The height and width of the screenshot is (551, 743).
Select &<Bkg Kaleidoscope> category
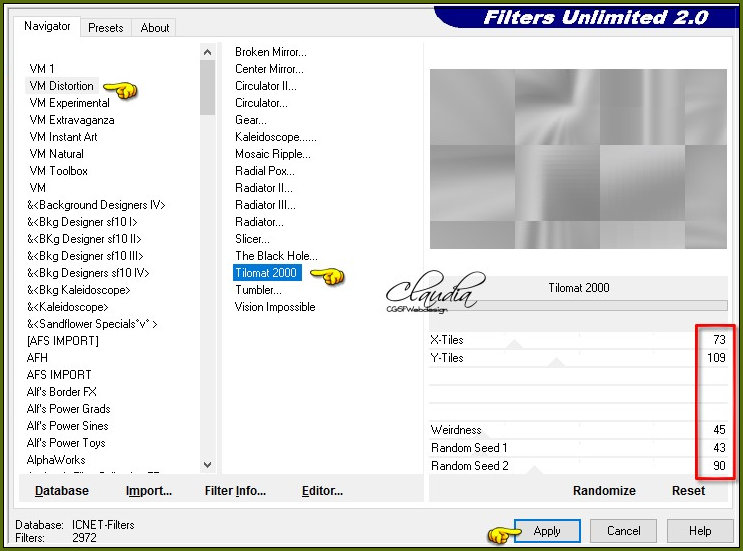coord(79,290)
